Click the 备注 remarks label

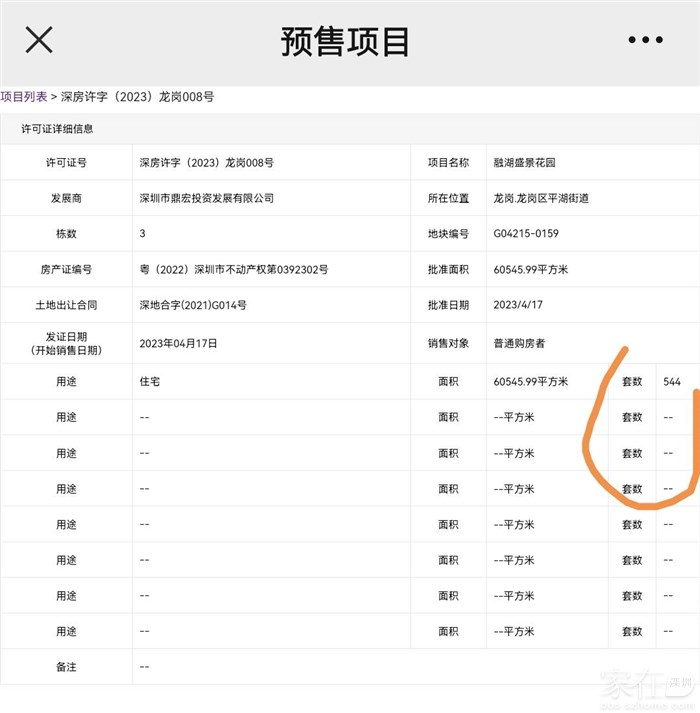(x=66, y=666)
